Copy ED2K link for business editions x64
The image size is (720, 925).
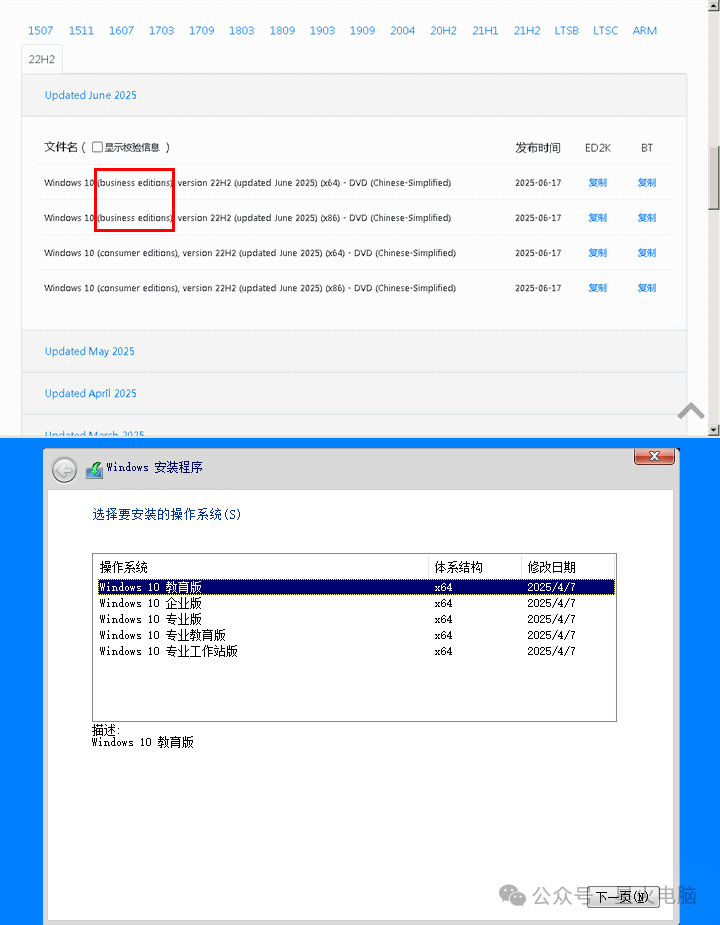[597, 183]
